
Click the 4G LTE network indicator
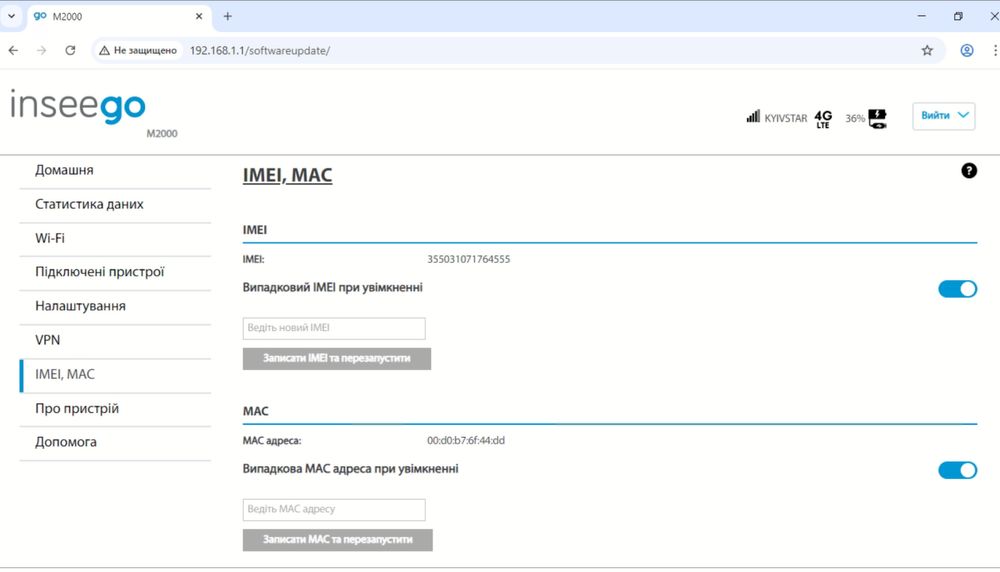(823, 119)
